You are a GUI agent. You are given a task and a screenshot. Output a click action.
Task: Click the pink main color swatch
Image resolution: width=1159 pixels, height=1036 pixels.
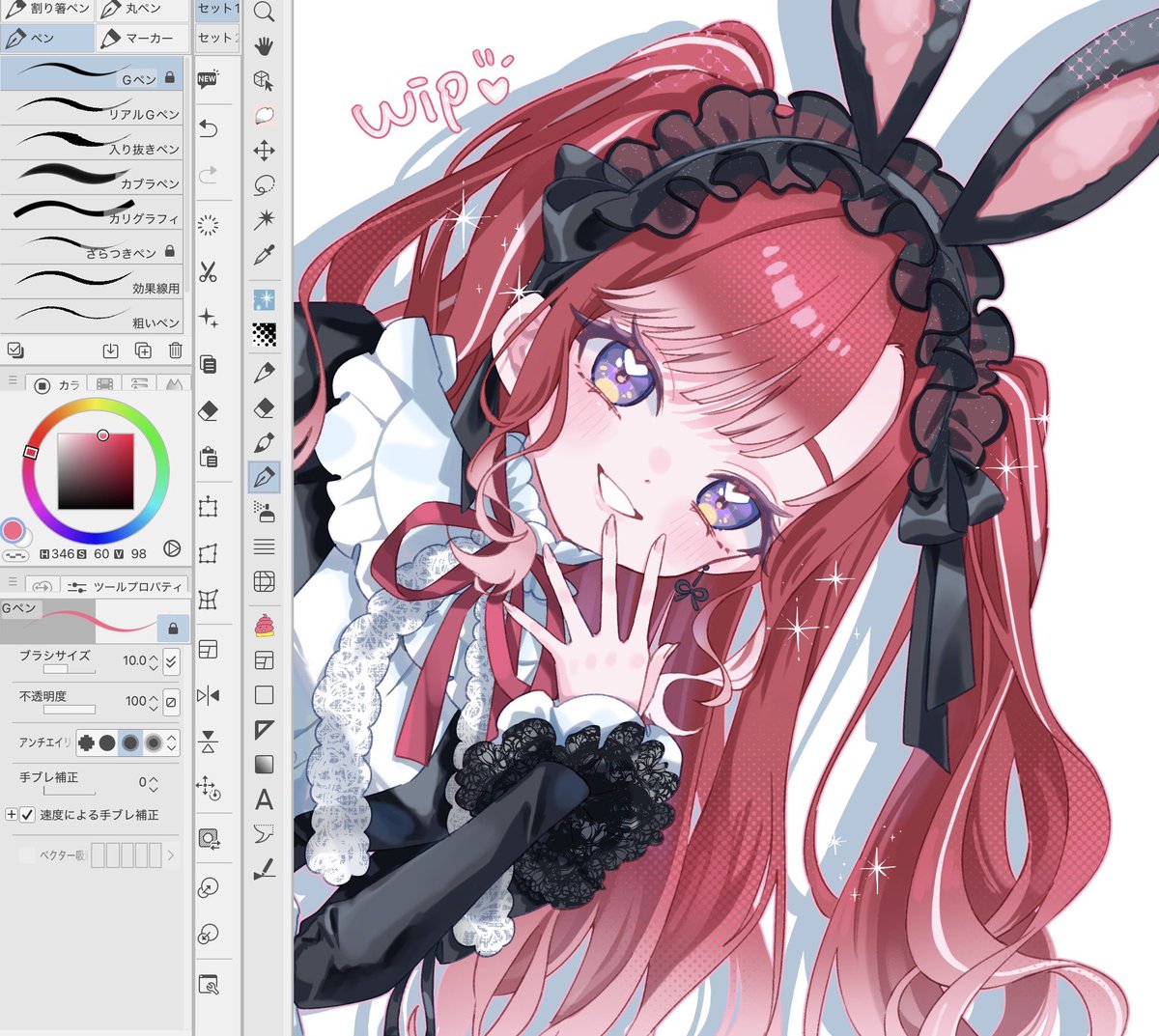point(13,529)
